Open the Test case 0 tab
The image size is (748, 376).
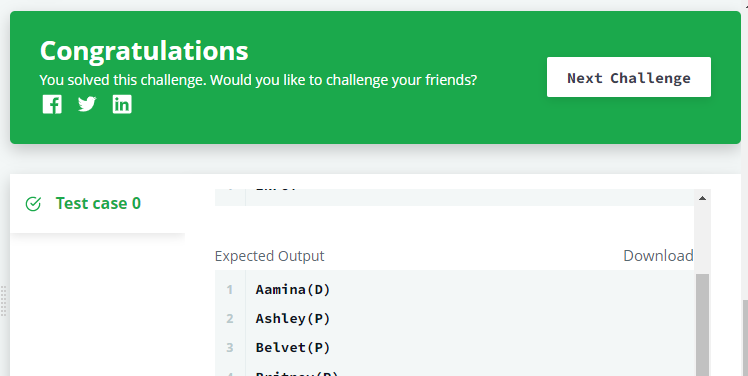pyautogui.click(x=97, y=204)
